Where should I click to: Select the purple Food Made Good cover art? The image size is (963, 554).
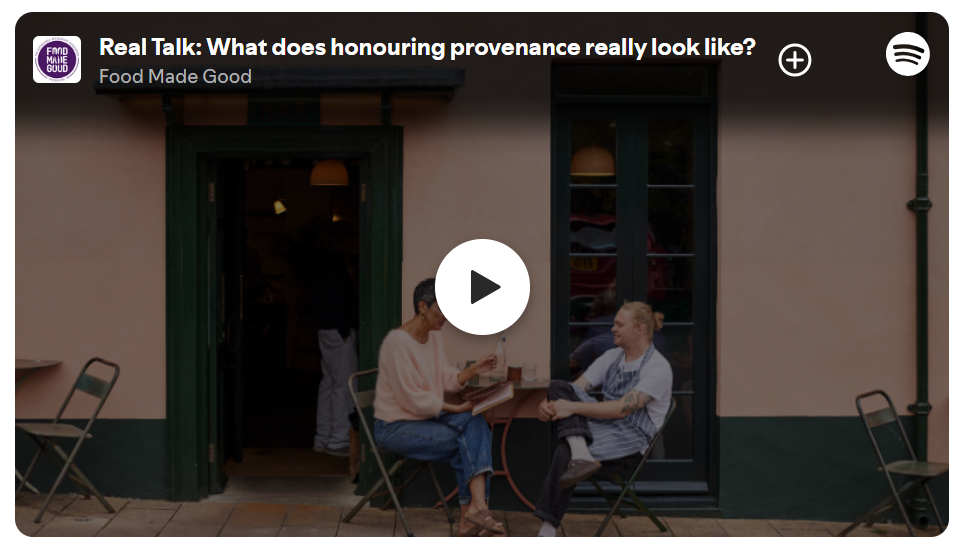(x=57, y=60)
